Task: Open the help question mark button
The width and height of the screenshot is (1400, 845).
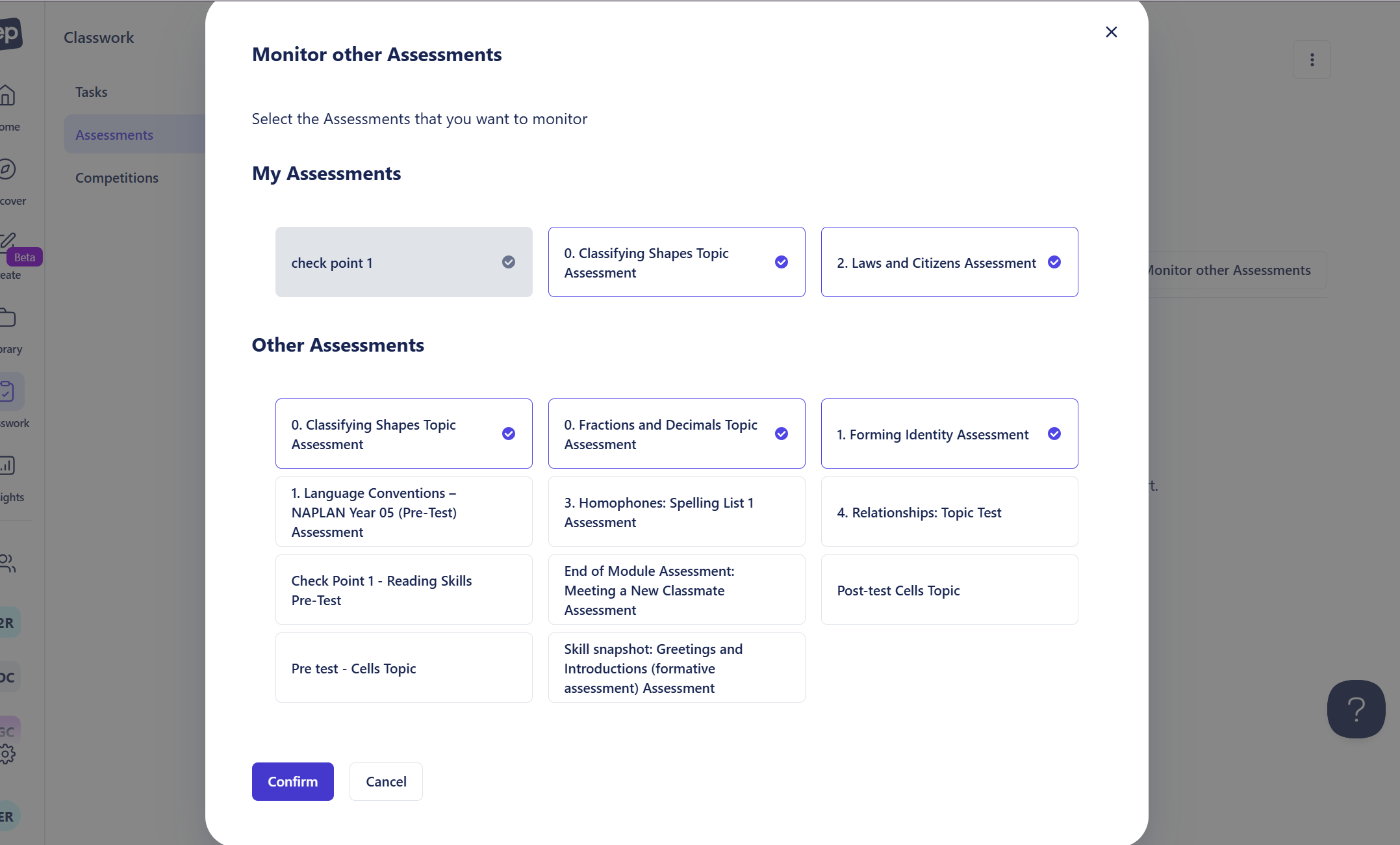Action: [1356, 709]
